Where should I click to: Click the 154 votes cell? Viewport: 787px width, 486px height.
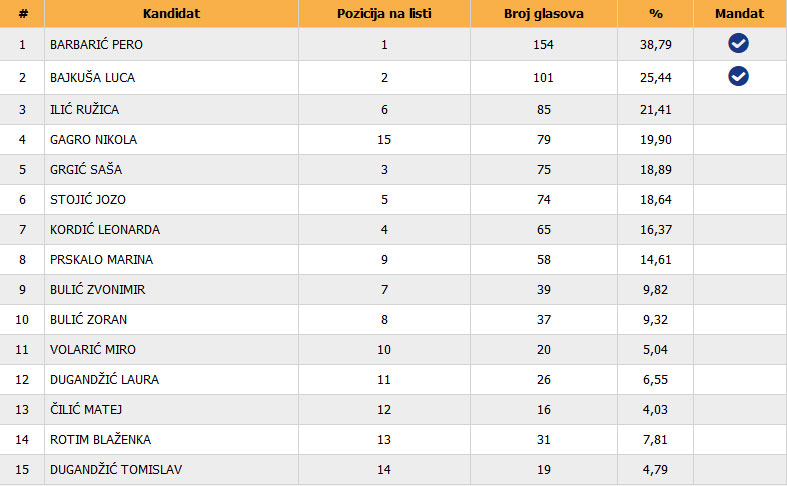pyautogui.click(x=543, y=45)
